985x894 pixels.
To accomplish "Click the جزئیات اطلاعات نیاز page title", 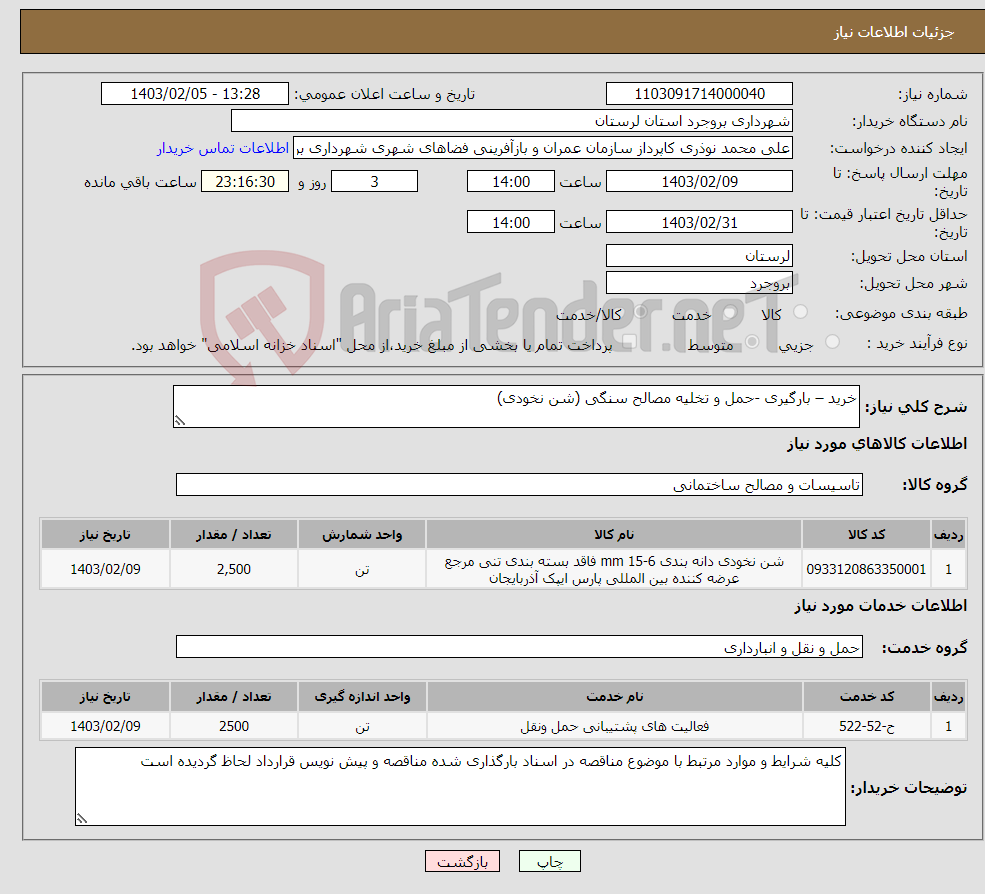I will click(893, 32).
